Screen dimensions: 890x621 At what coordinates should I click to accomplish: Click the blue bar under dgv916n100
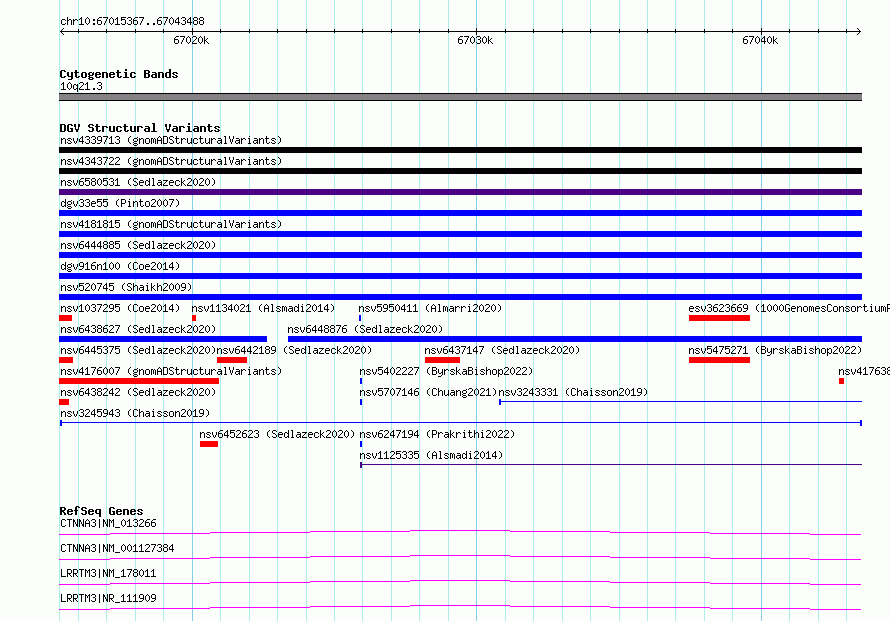[460, 276]
